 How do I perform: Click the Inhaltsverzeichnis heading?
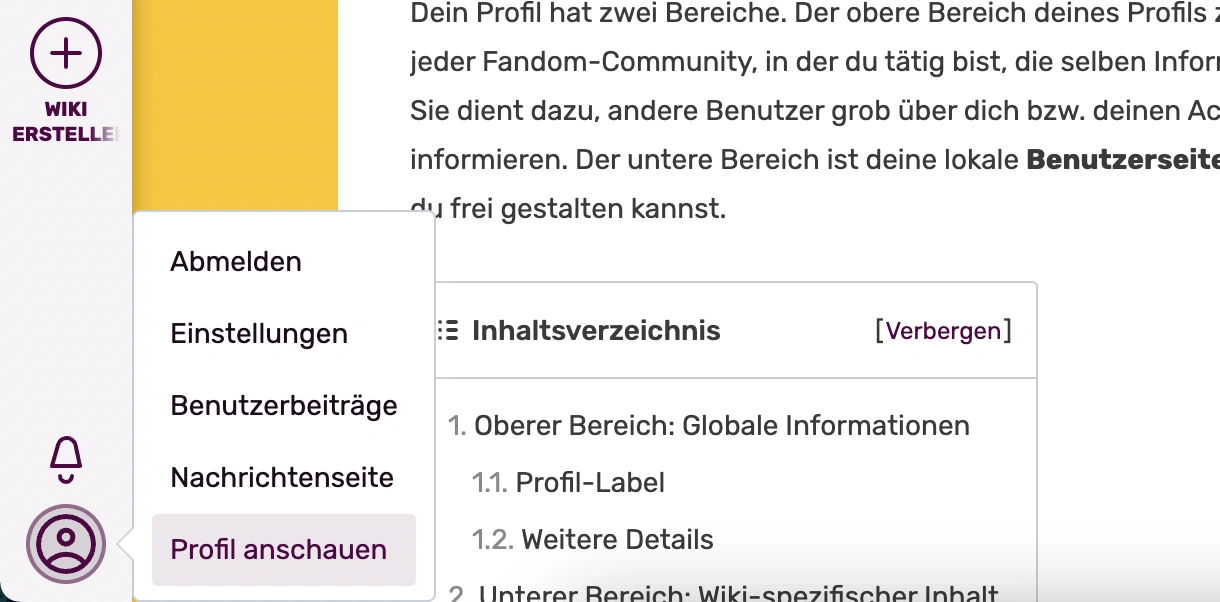pos(596,331)
